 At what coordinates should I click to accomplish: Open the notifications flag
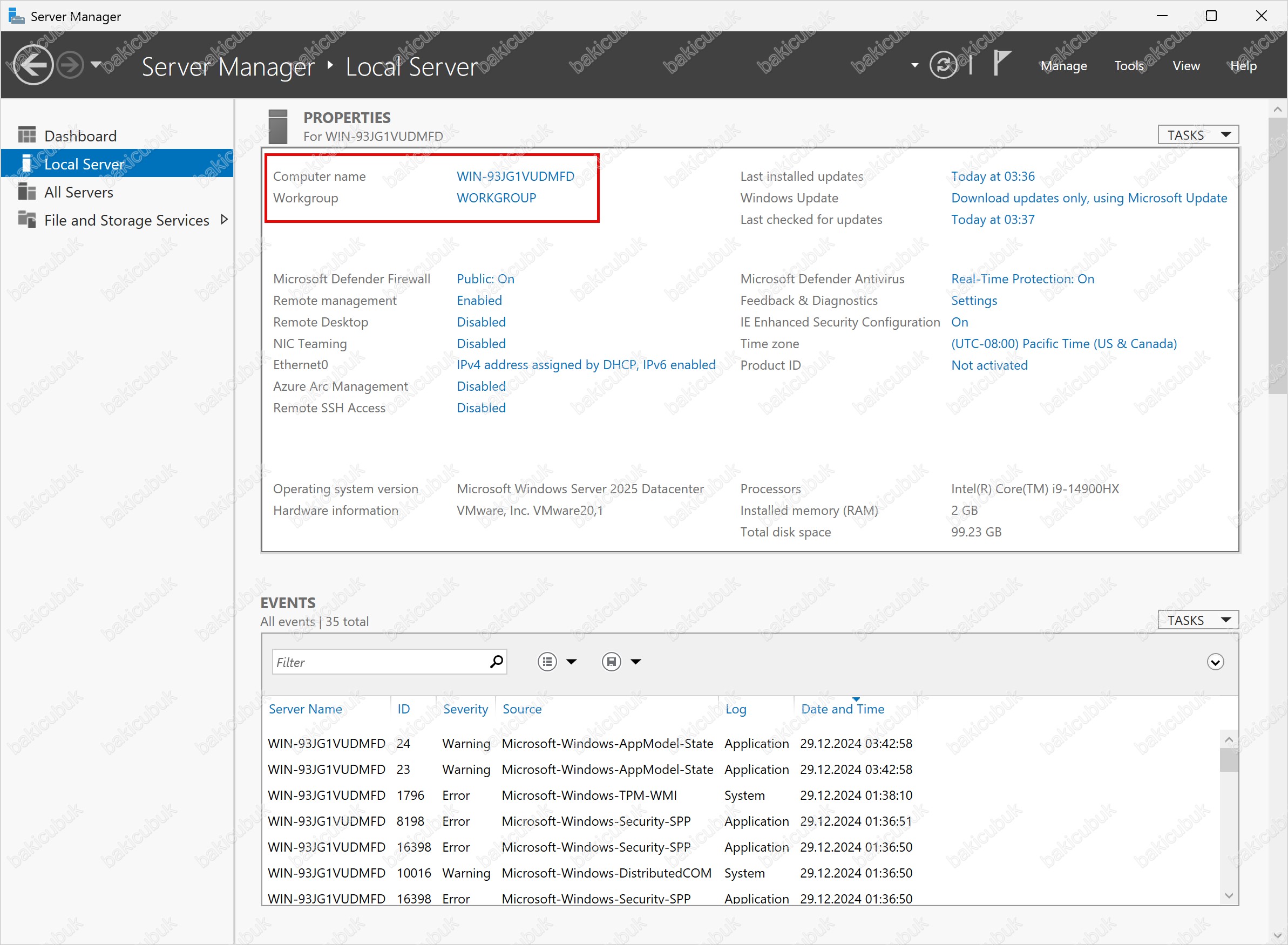1002,63
